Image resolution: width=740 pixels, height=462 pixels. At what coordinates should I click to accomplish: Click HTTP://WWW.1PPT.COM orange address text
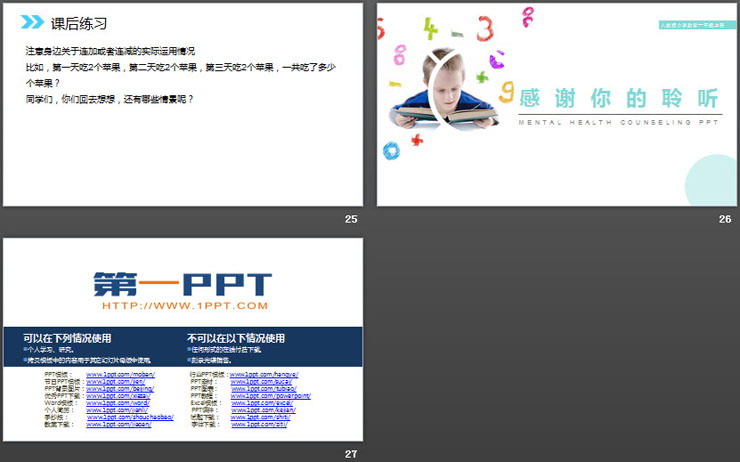click(185, 306)
